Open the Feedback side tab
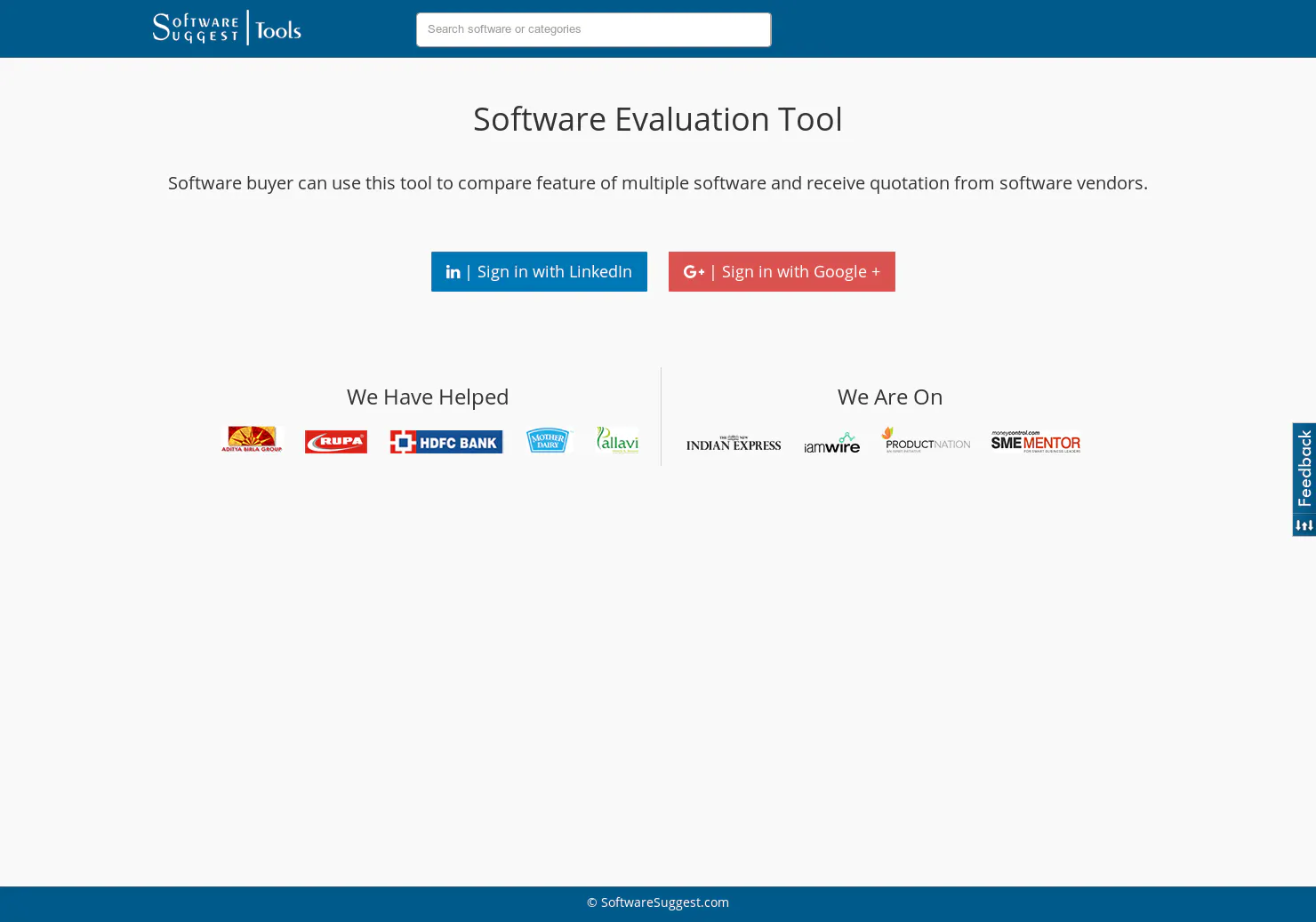Viewport: 1316px width, 922px height. coord(1304,479)
